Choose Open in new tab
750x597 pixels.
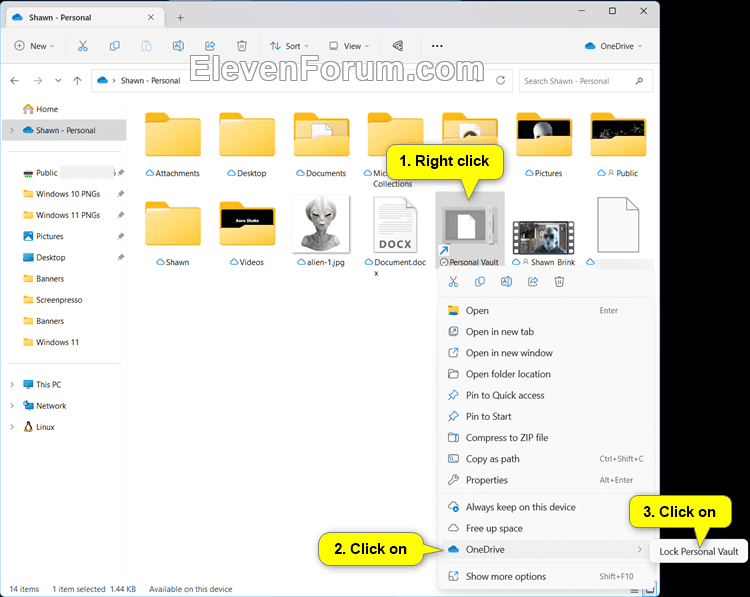pos(545,332)
